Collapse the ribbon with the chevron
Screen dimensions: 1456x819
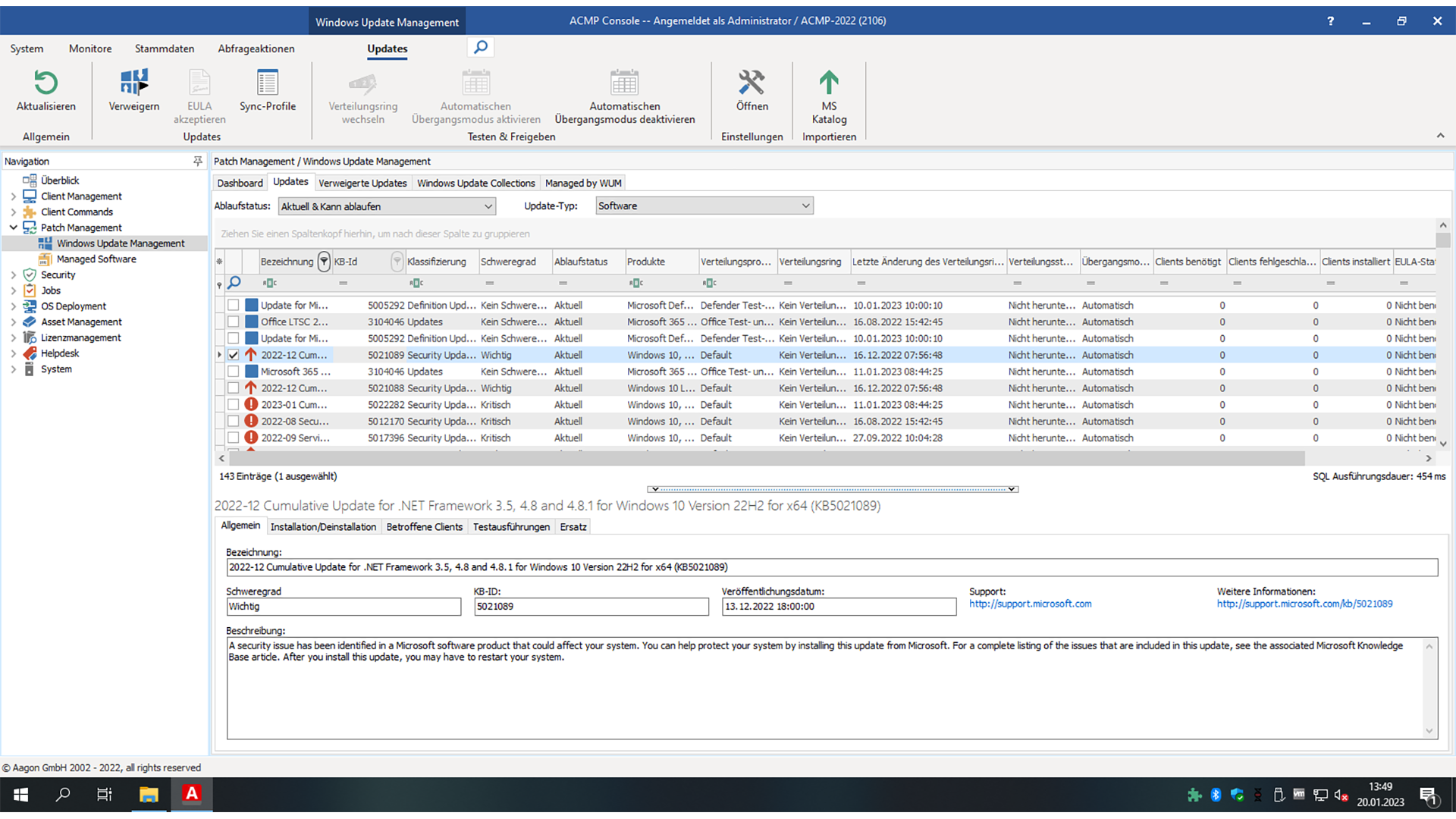(1440, 136)
